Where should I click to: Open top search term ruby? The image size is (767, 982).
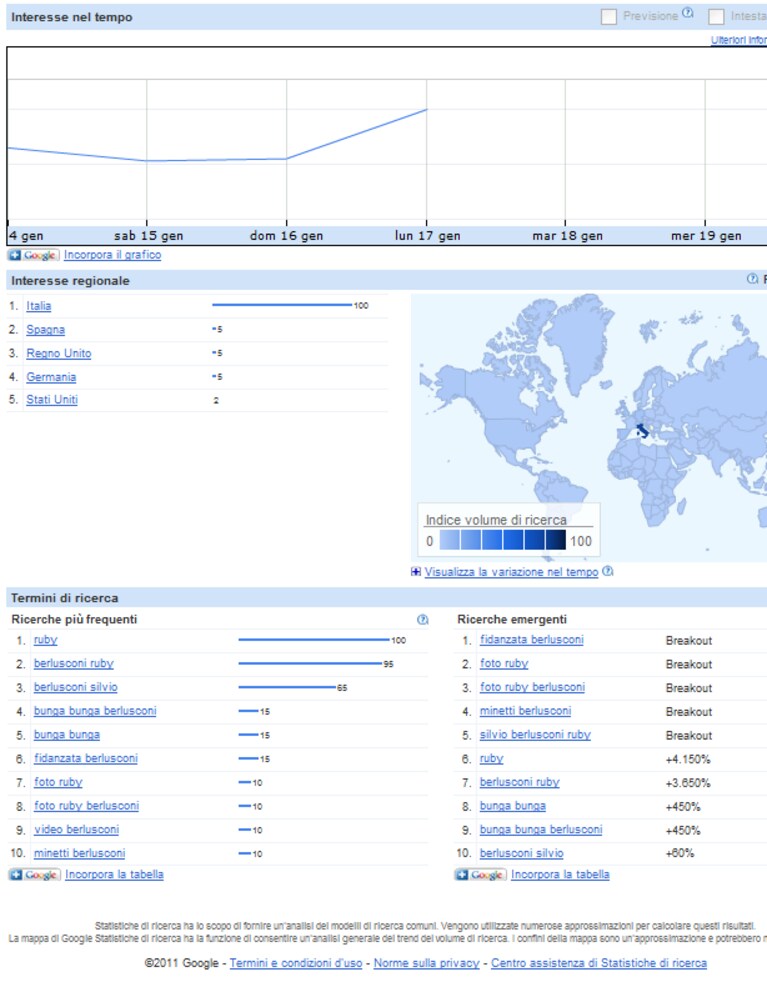46,640
